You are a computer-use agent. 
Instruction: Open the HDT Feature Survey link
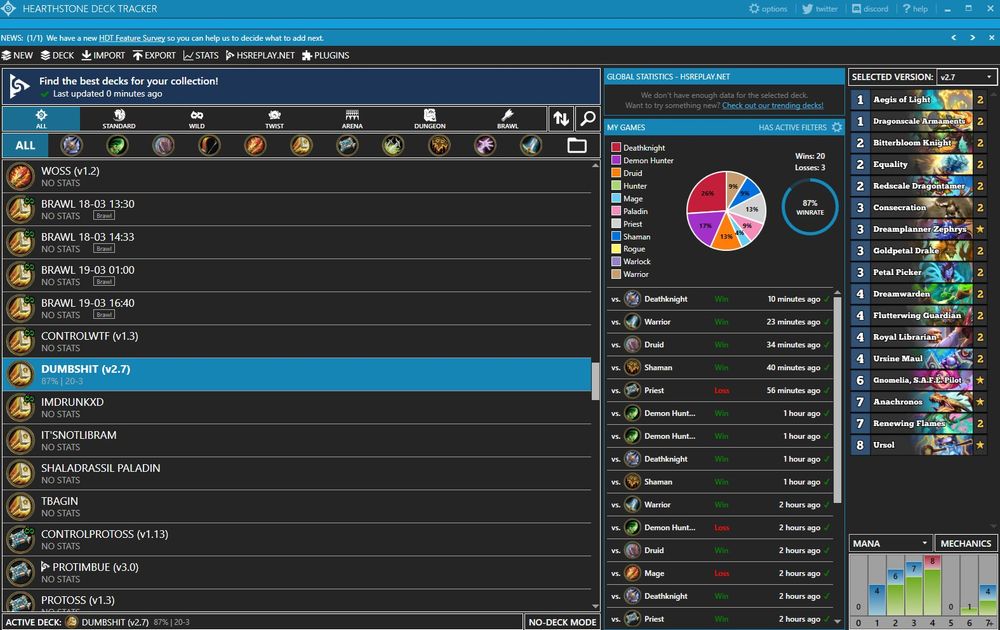(132, 38)
